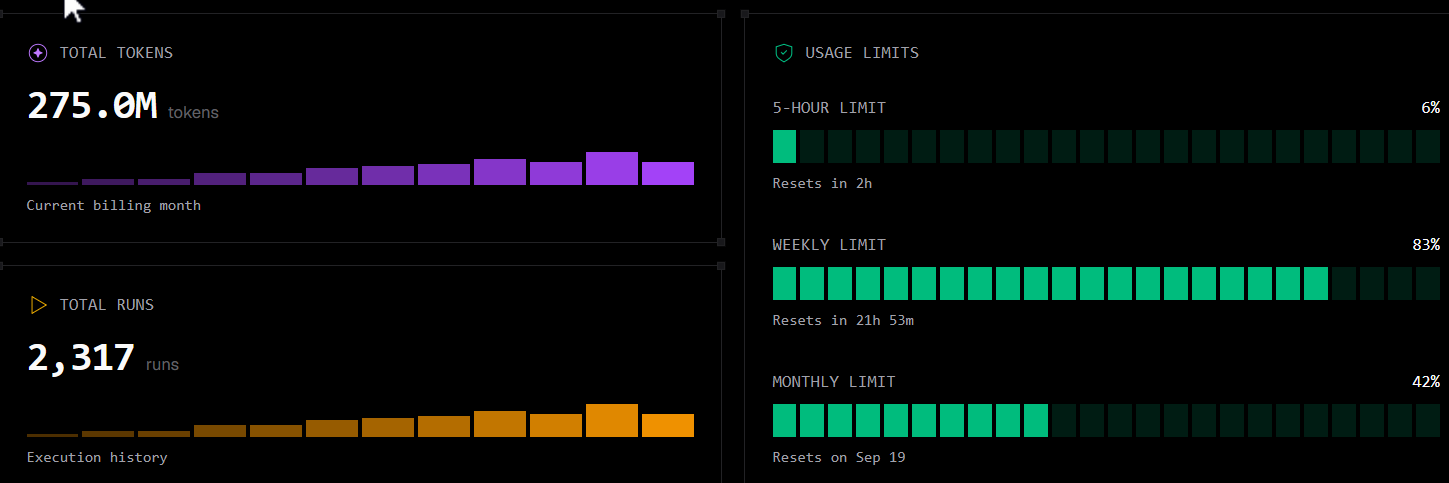Image resolution: width=1449 pixels, height=483 pixels.
Task: Select the tallest purple bar in tokens chart
Action: tap(612, 168)
